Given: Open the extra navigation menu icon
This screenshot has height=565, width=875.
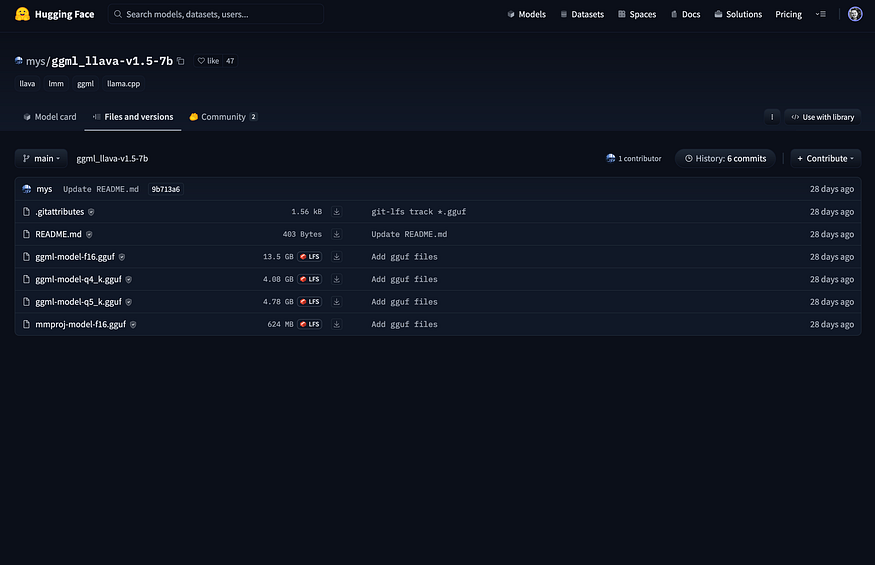Looking at the screenshot, I should 820,14.
